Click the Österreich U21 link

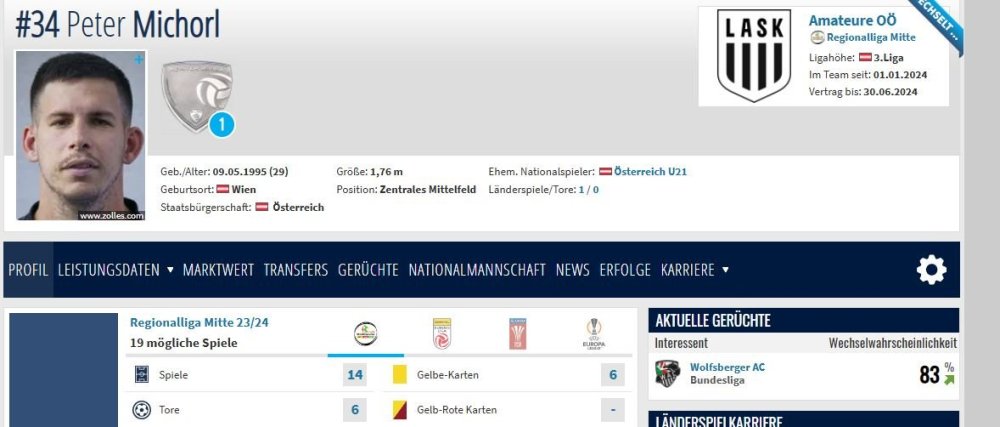(x=650, y=172)
